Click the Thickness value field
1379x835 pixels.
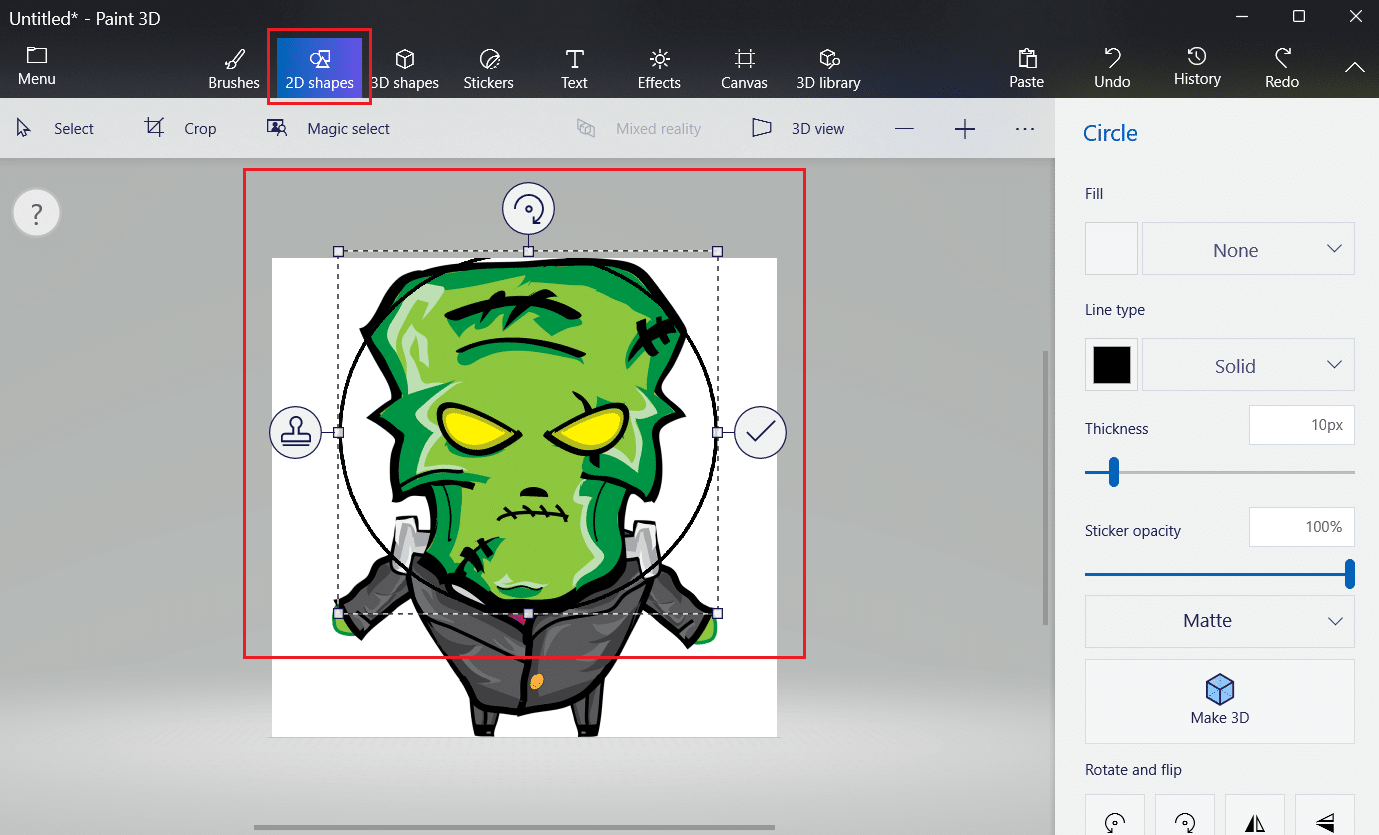click(x=1302, y=425)
